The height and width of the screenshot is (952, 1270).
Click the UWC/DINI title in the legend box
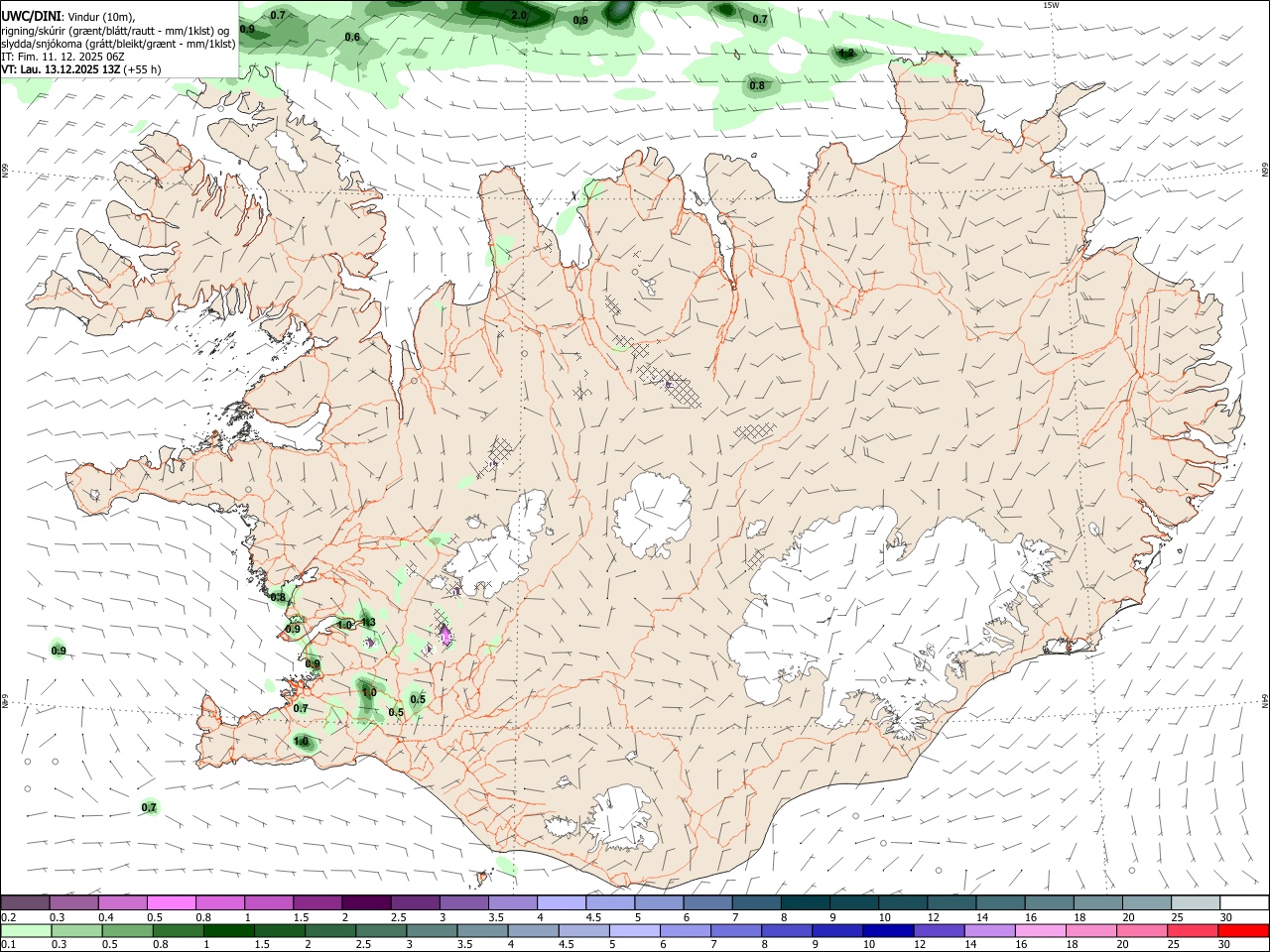[30, 17]
